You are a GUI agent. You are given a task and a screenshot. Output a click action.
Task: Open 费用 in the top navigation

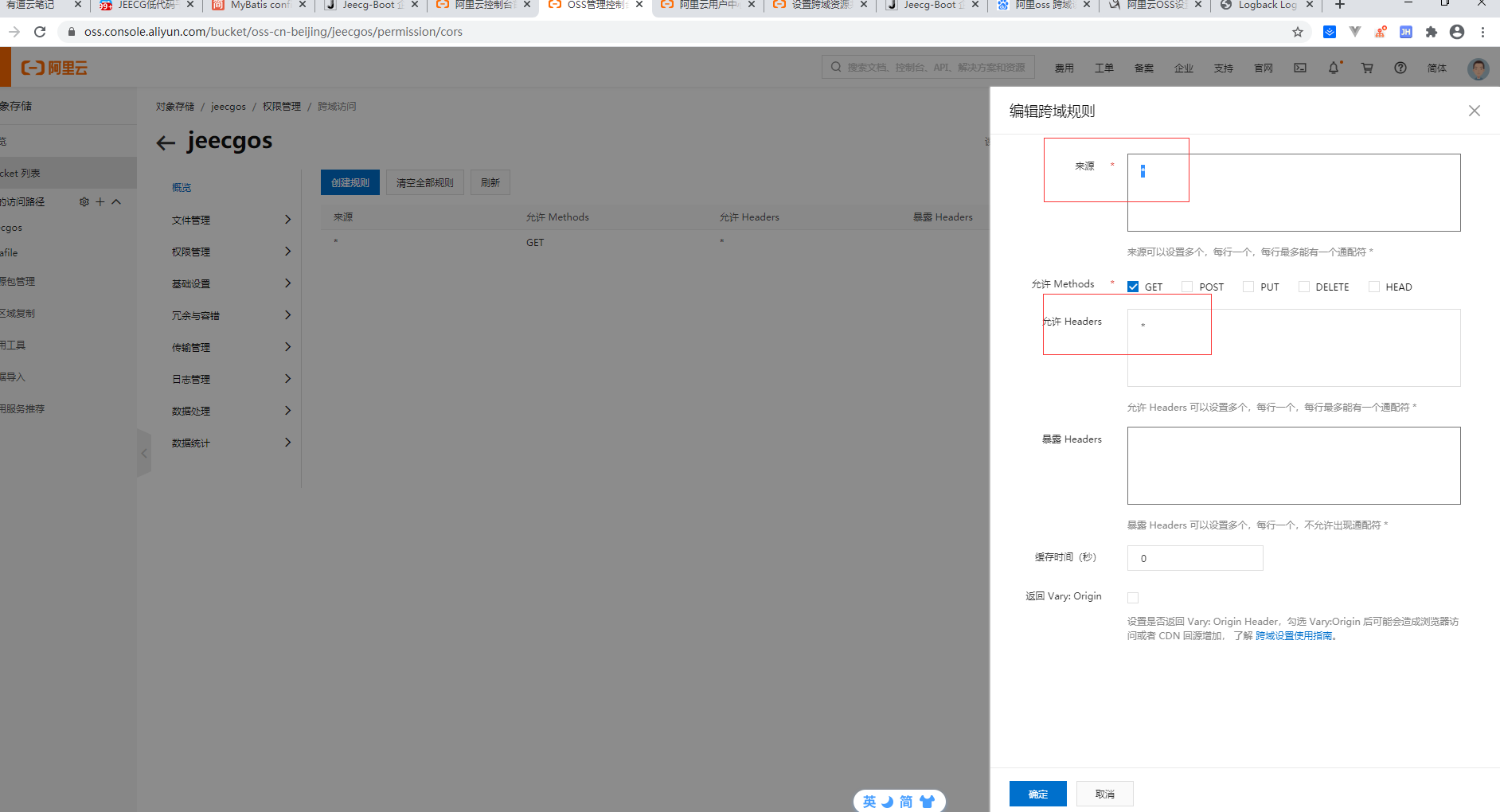click(x=1064, y=68)
